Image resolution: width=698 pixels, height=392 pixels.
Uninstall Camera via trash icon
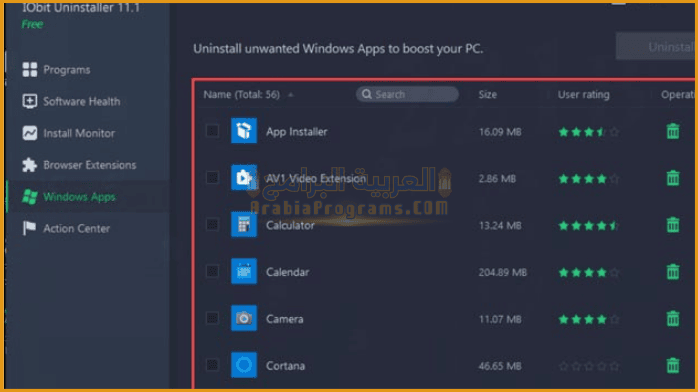(x=673, y=319)
